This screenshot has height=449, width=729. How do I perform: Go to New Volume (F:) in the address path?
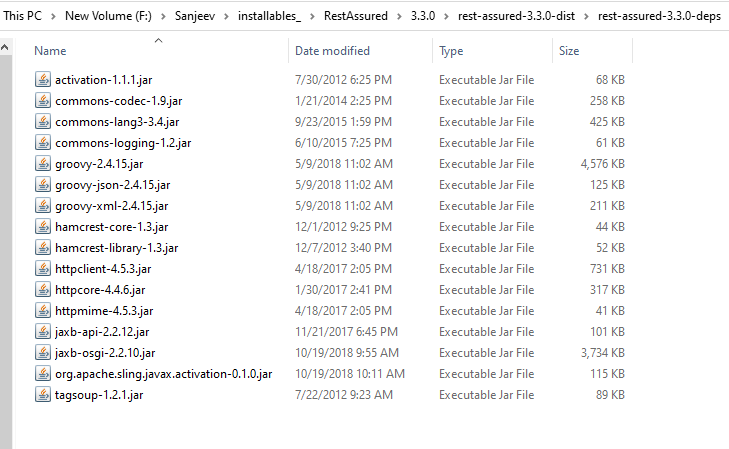click(x=108, y=16)
